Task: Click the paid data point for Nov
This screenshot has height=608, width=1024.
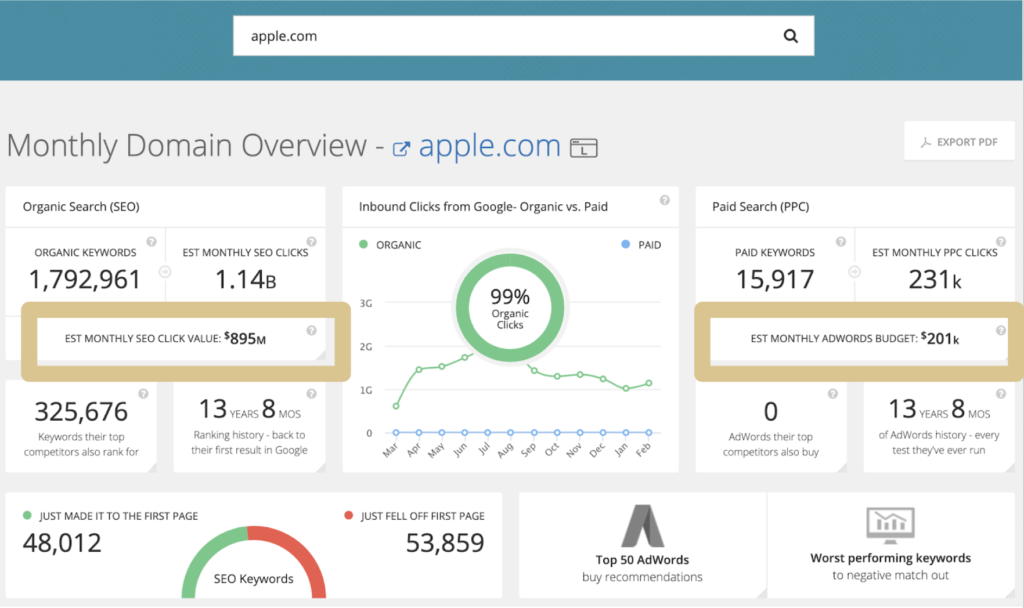Action: pyautogui.click(x=580, y=432)
